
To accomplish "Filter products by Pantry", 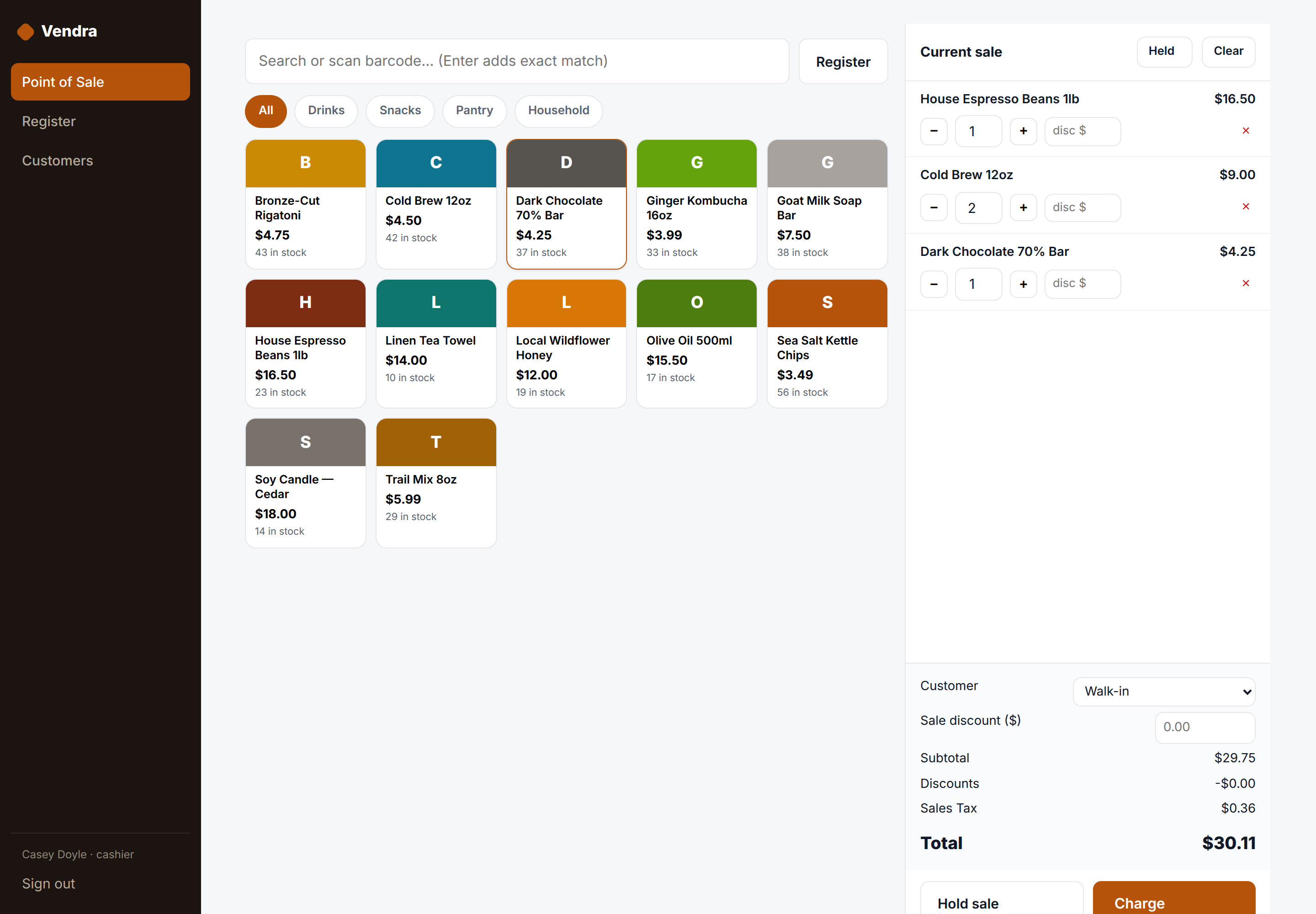I will [474, 111].
